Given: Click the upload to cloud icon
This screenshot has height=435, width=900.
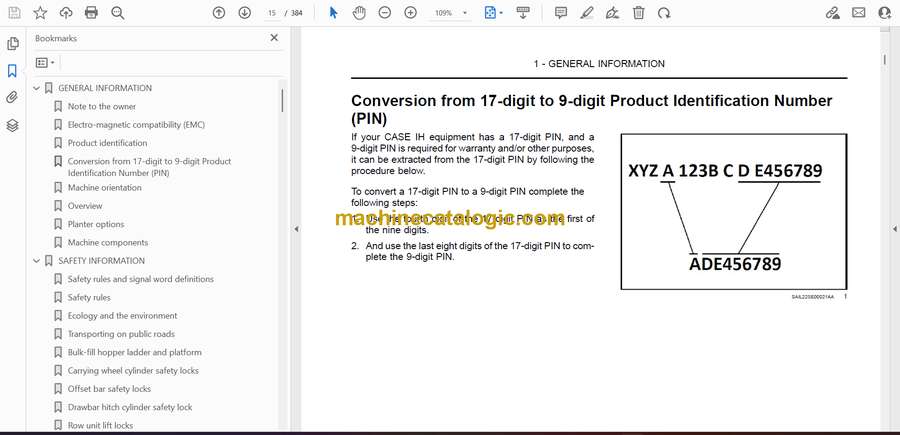Looking at the screenshot, I should [66, 13].
